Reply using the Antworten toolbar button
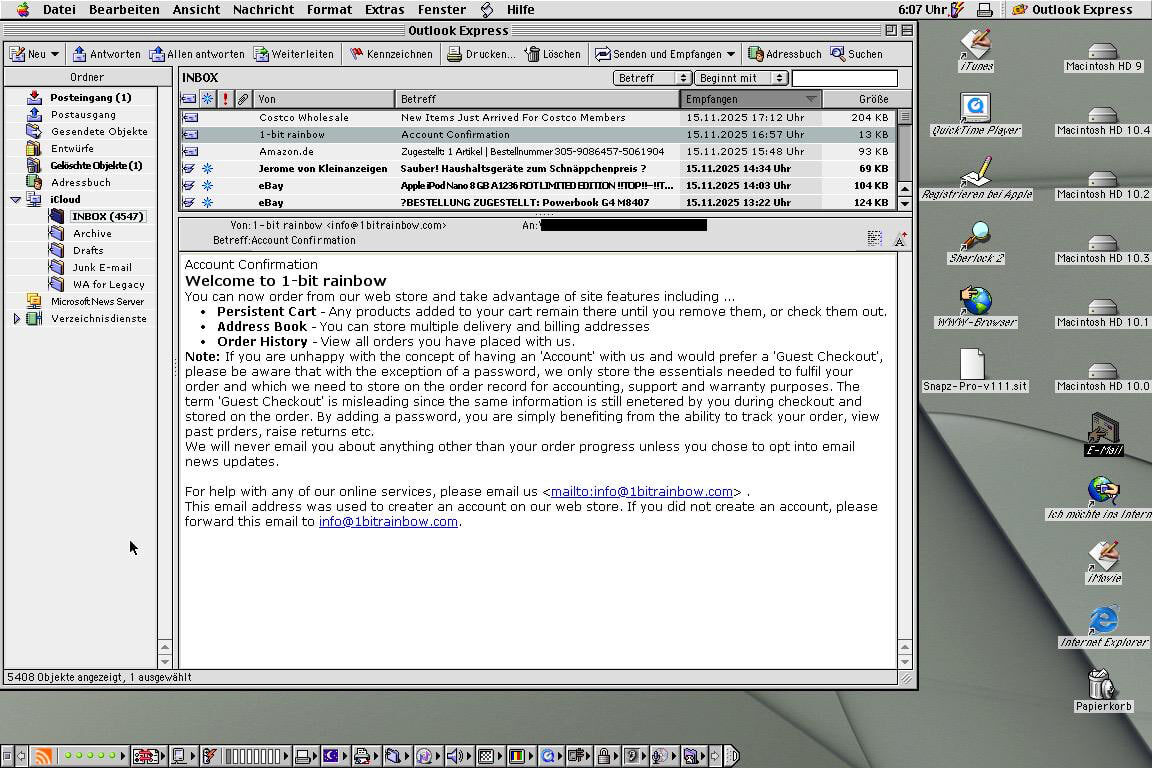The width and height of the screenshot is (1152, 768). tap(107, 54)
